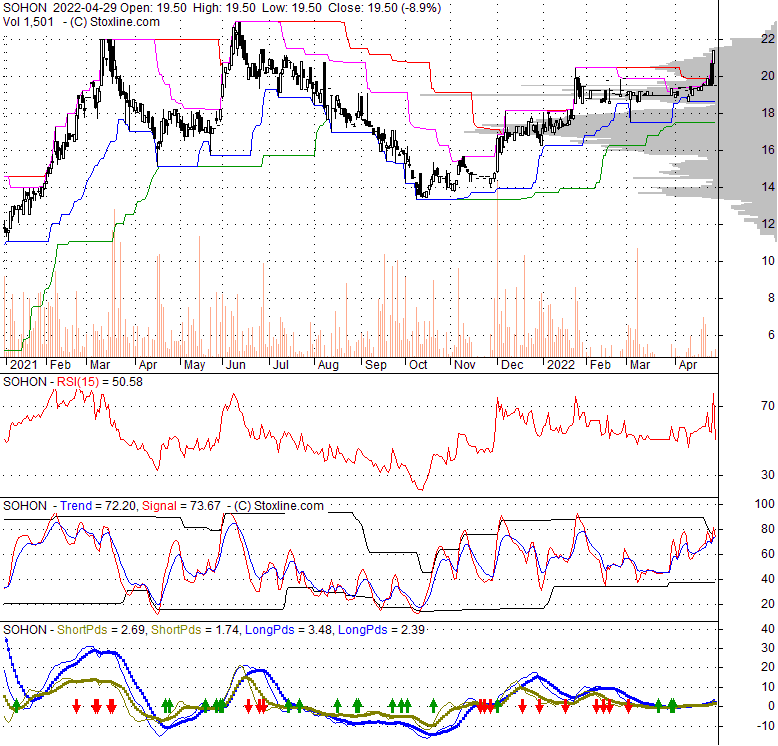Click the bottom panel '30' axis label
778x746 pixels.
[x=768, y=648]
